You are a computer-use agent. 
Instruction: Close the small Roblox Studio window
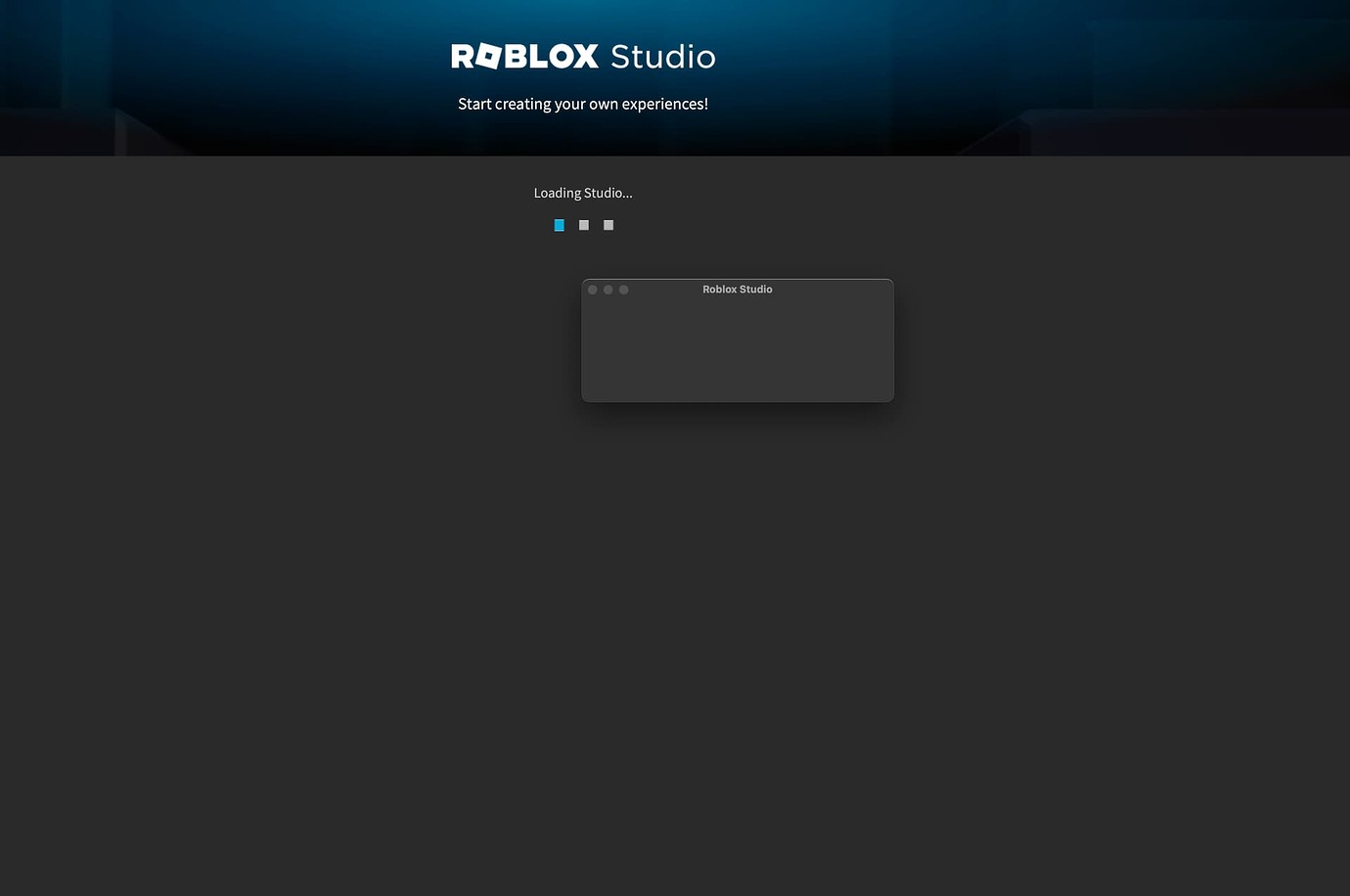593,290
